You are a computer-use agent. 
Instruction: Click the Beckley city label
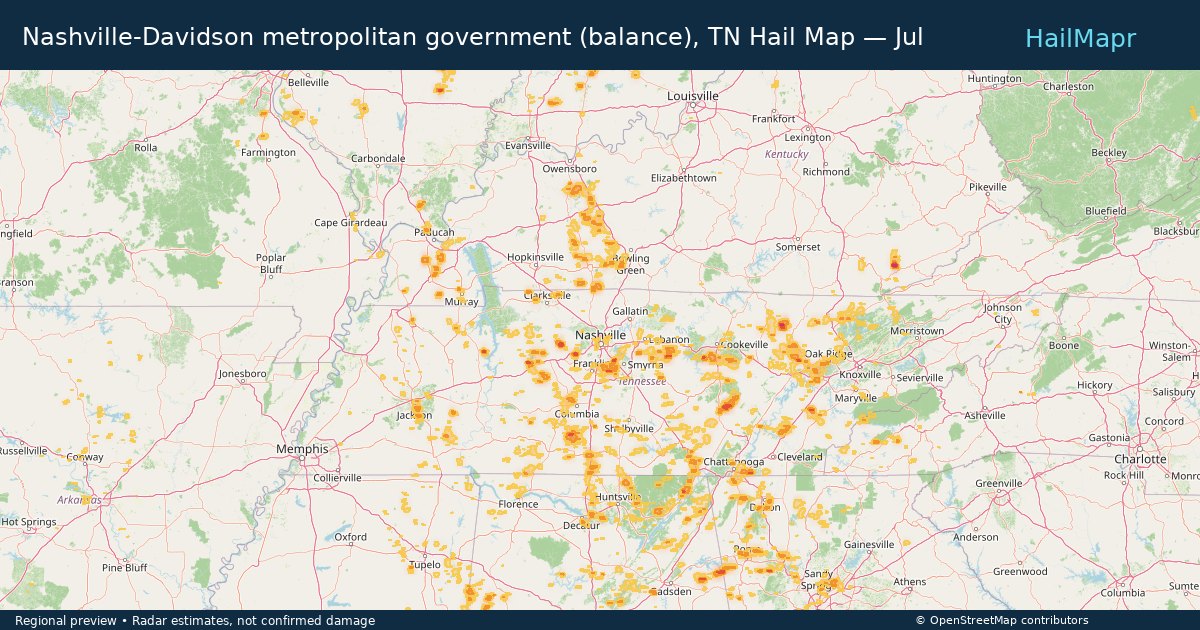click(1109, 153)
